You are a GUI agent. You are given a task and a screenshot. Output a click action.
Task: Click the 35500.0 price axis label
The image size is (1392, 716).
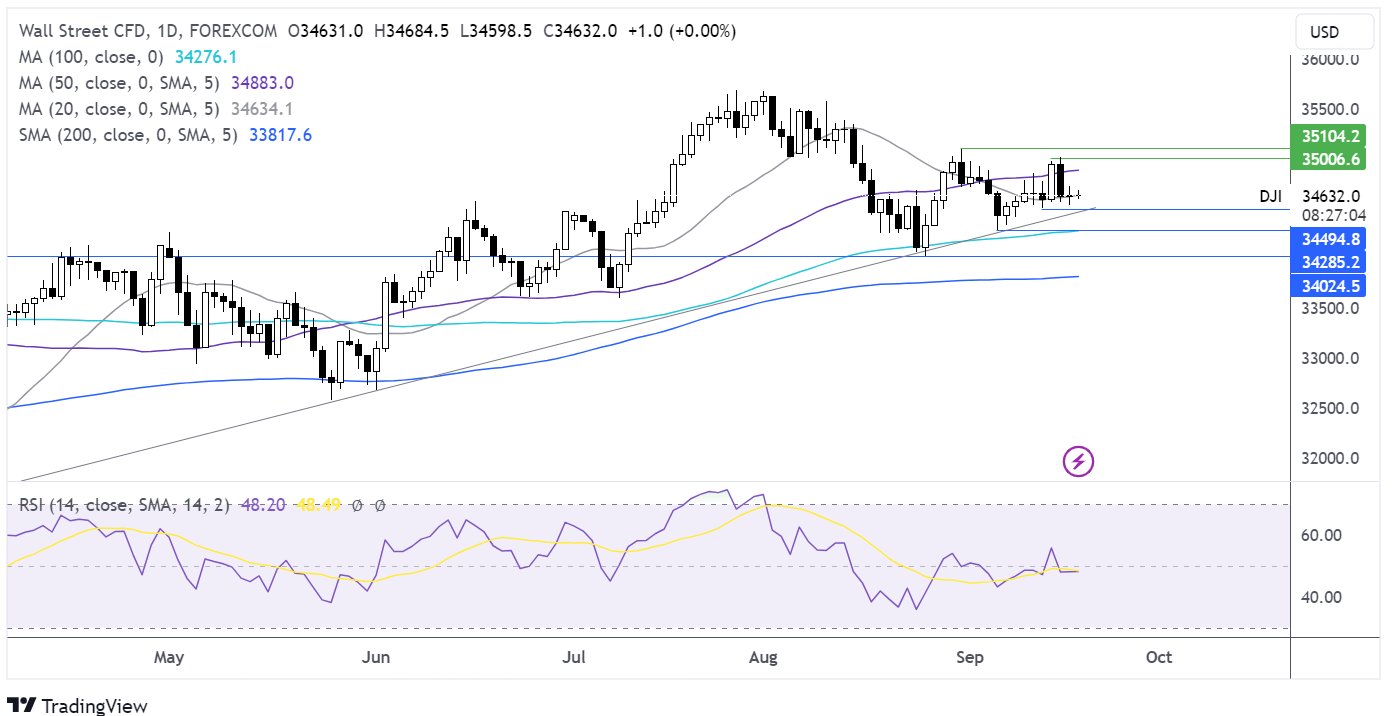tap(1331, 110)
